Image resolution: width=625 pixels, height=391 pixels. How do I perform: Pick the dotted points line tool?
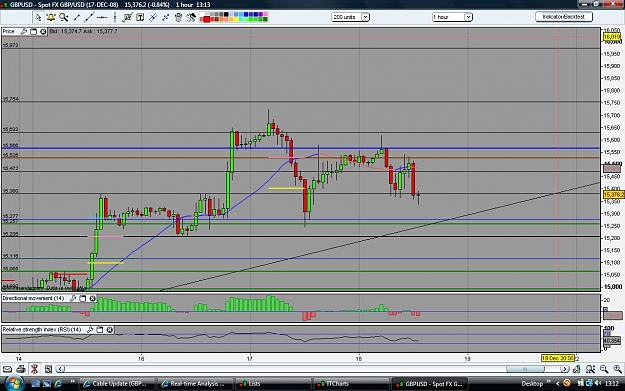tap(166, 17)
